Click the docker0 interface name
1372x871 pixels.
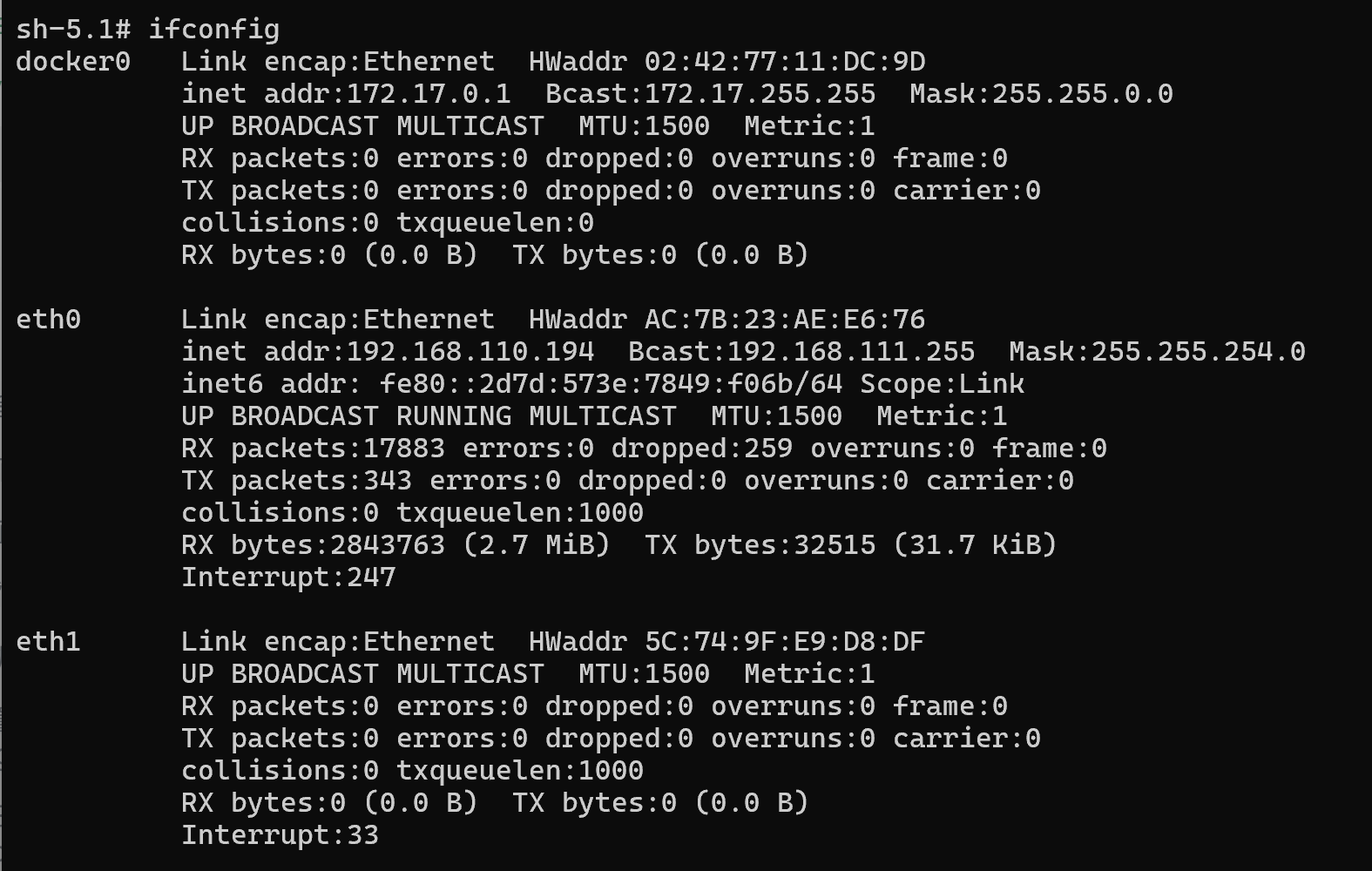[73, 62]
